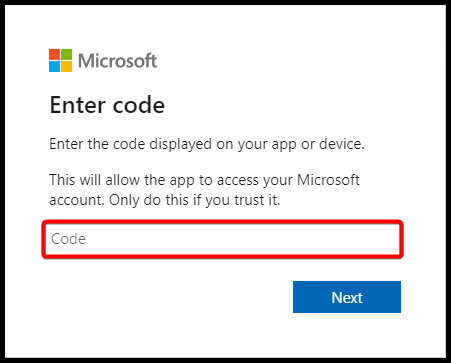Click the red square of the Microsoft logo

point(54,54)
